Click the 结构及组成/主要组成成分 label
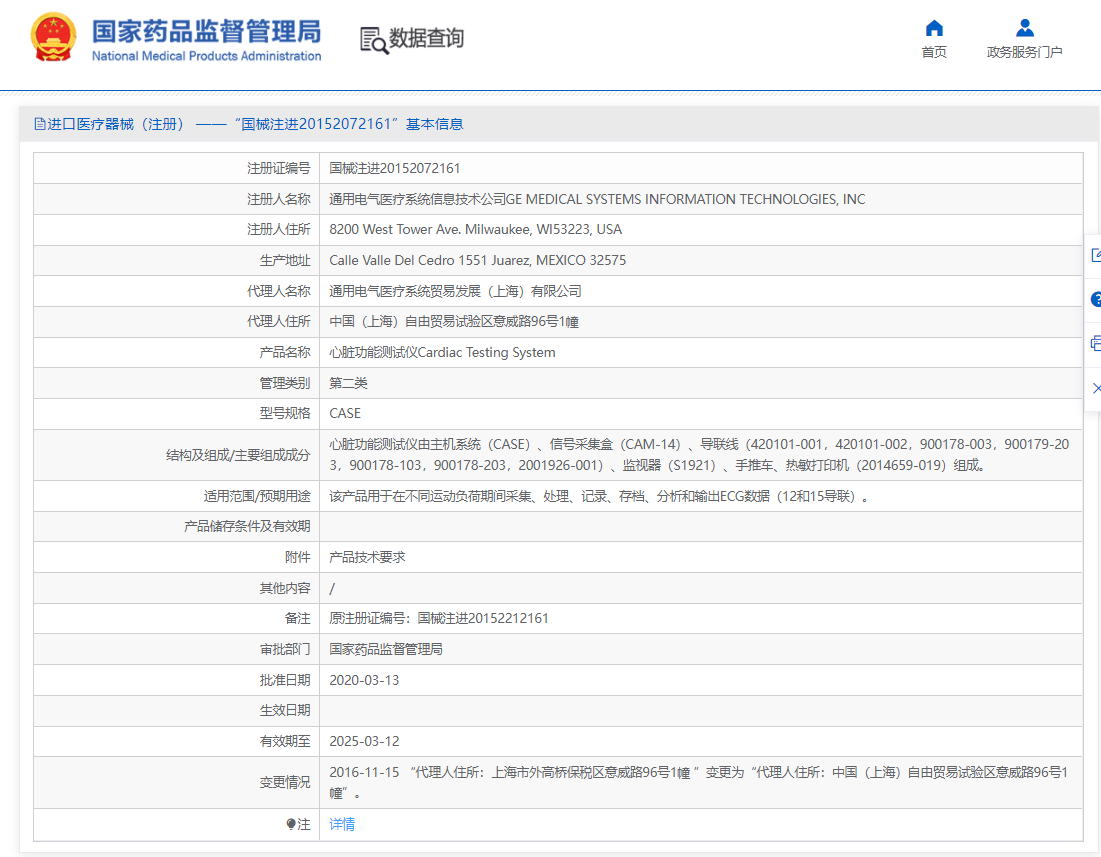The width and height of the screenshot is (1101, 857). [x=238, y=455]
